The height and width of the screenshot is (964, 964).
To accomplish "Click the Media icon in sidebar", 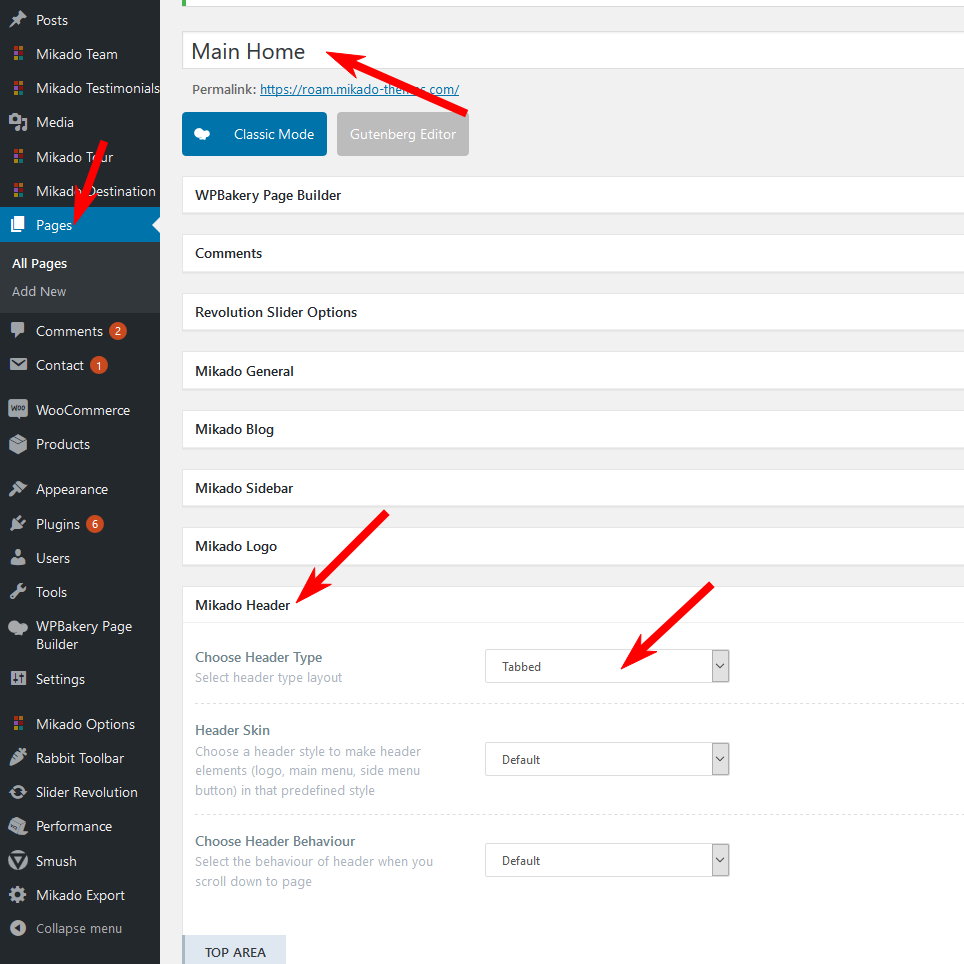I will click(x=18, y=122).
